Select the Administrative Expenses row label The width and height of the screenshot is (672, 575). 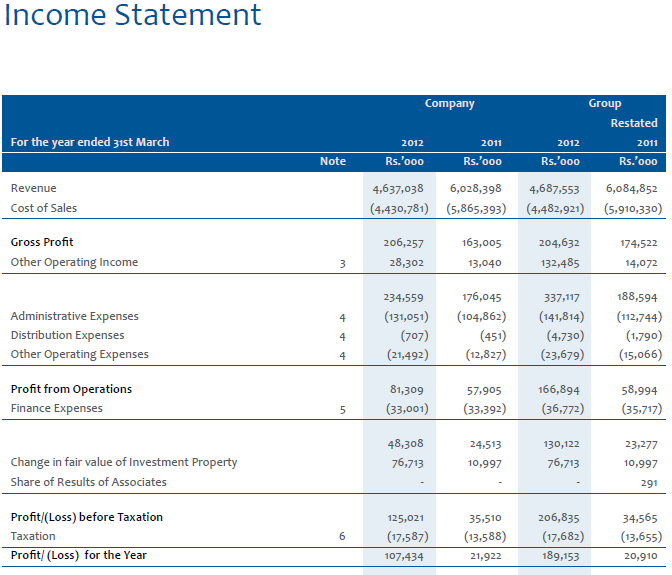pyautogui.click(x=74, y=317)
